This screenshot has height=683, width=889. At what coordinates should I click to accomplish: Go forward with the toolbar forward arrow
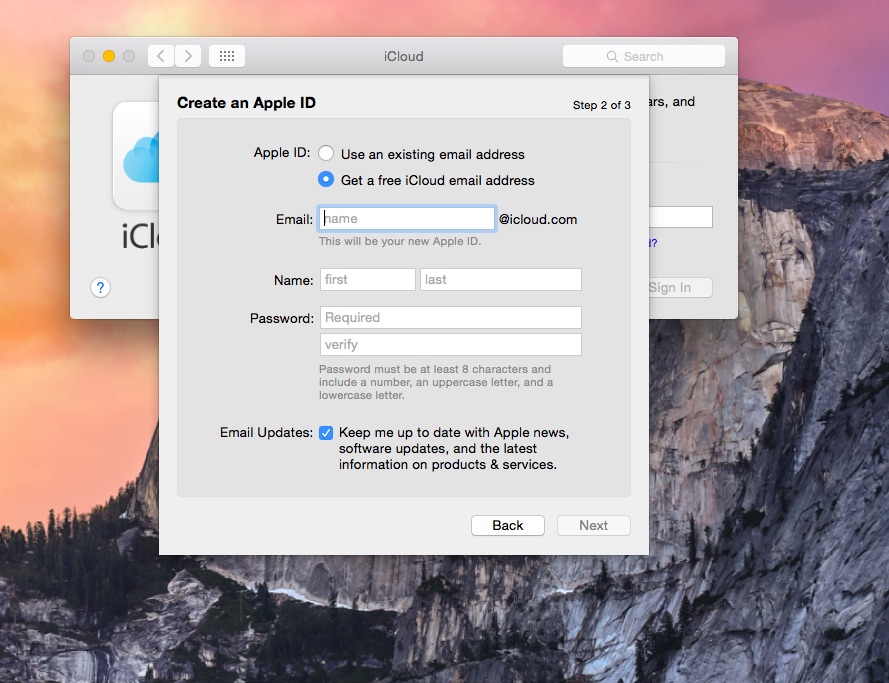[188, 56]
